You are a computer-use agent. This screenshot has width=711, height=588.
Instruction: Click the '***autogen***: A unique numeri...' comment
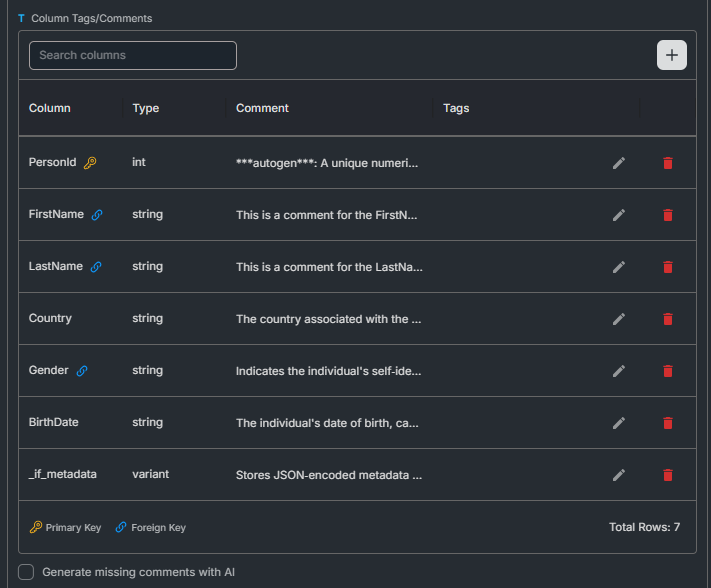[x=327, y=163]
